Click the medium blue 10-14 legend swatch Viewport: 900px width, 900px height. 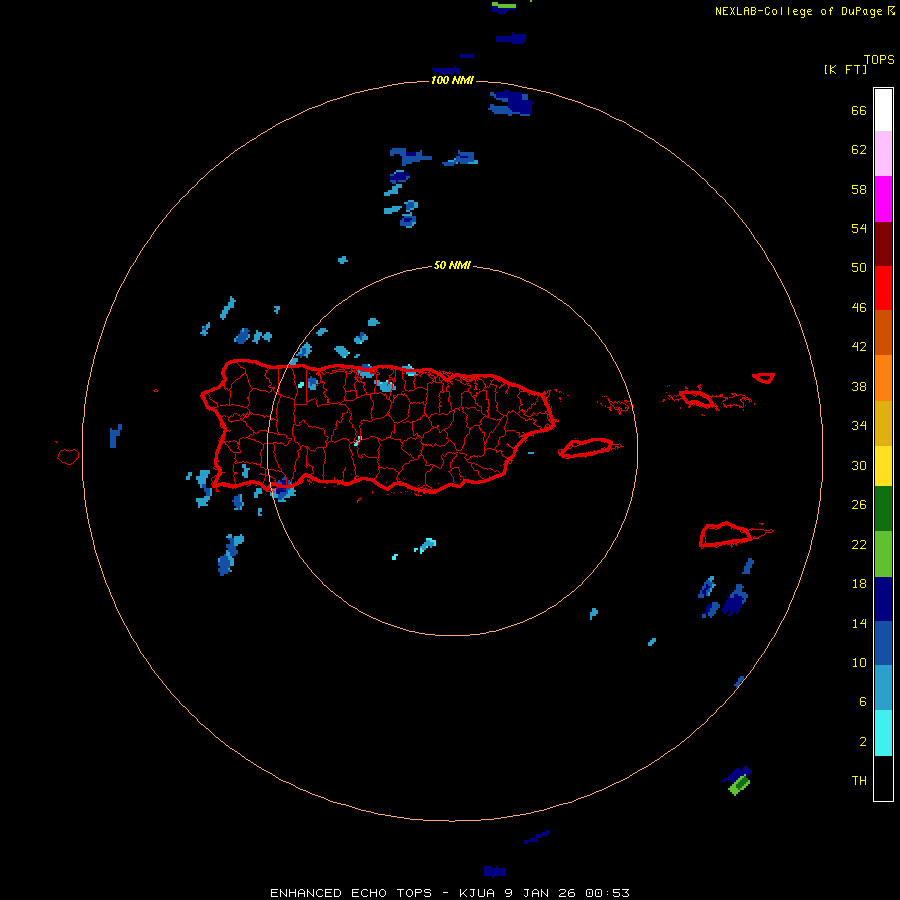click(x=883, y=643)
